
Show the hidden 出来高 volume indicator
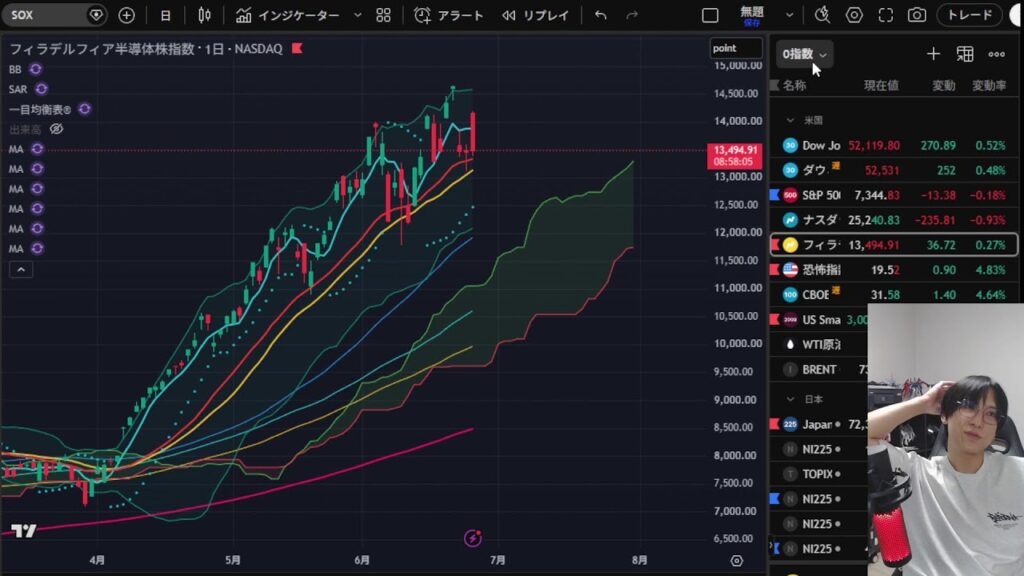[x=57, y=129]
